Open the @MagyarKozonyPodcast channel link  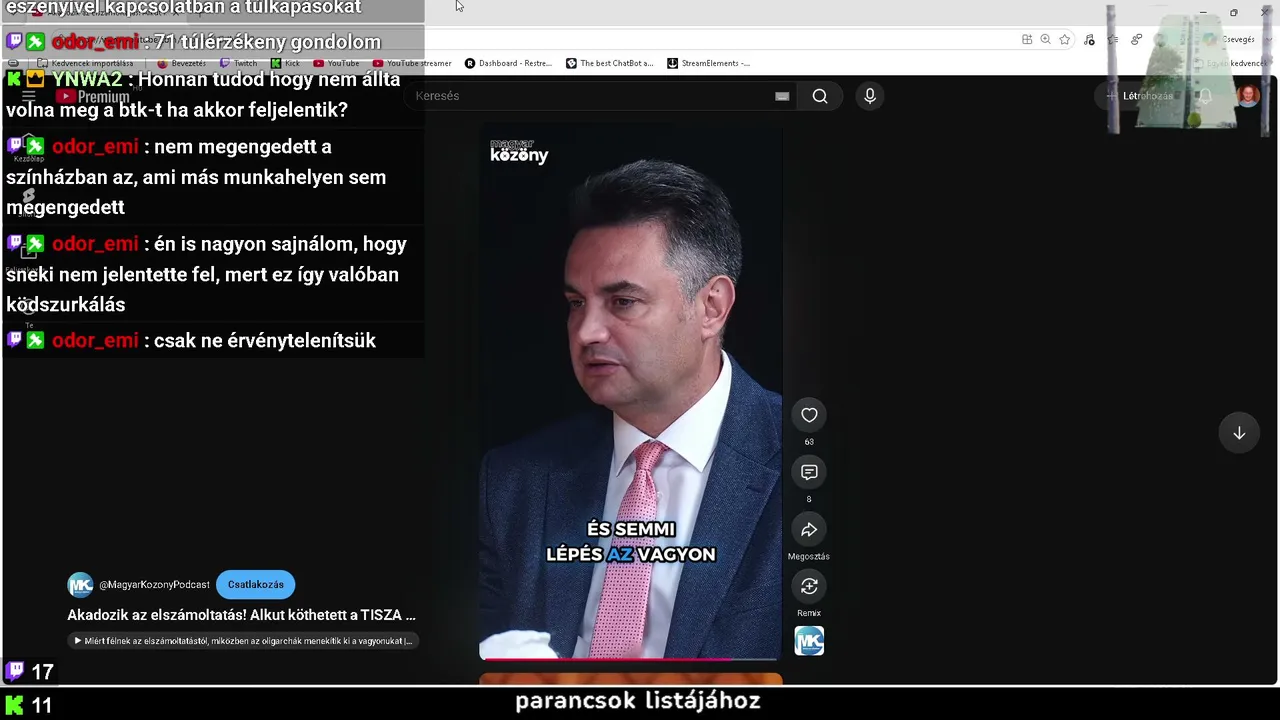click(154, 585)
